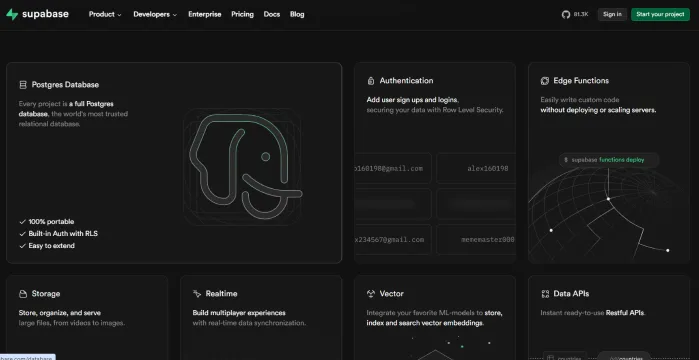Click the Data APIs icon

point(545,294)
